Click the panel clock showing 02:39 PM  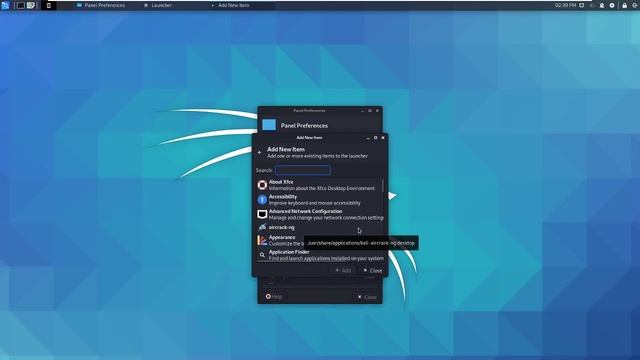tap(565, 5)
